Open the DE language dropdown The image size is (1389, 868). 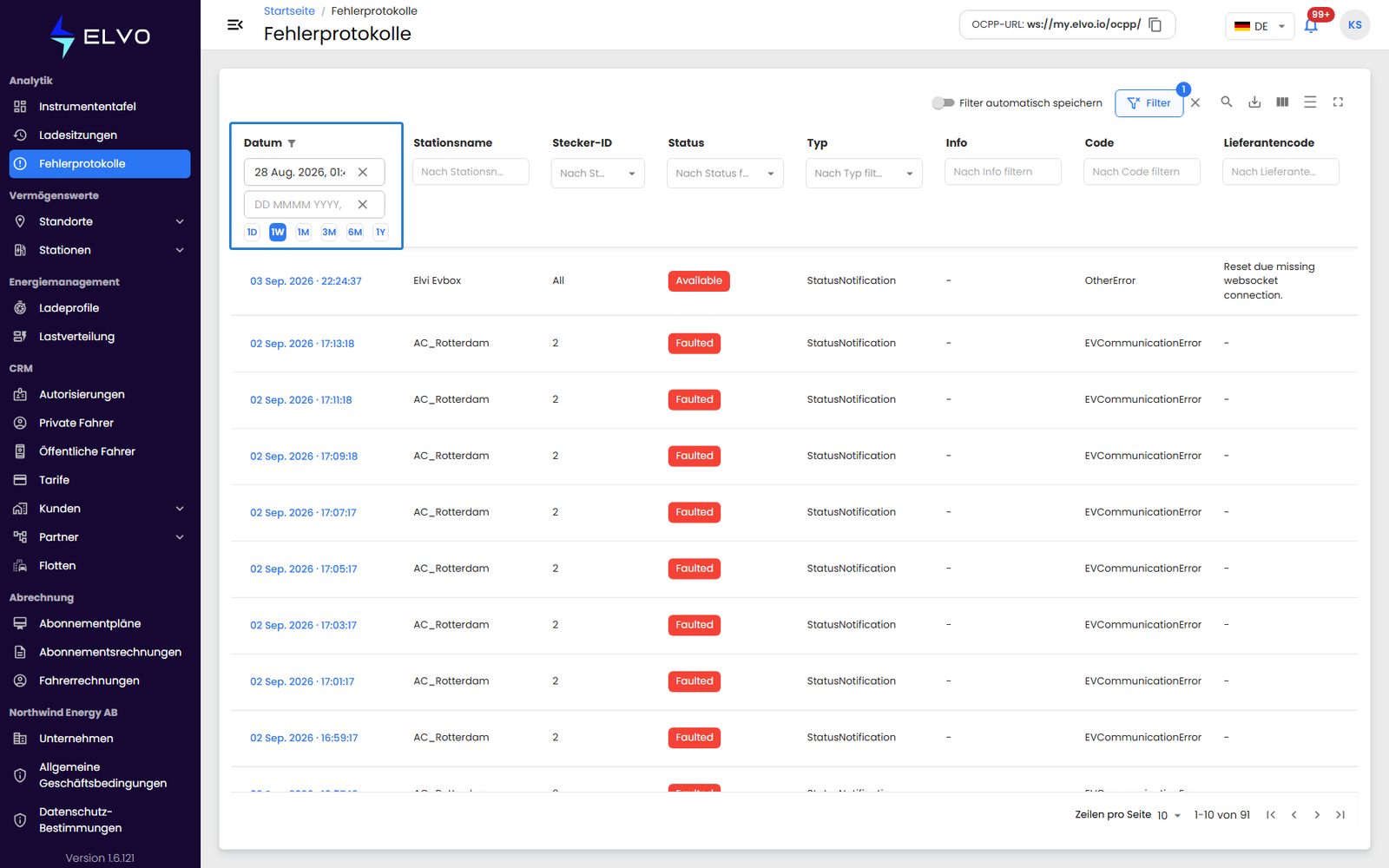pyautogui.click(x=1260, y=26)
